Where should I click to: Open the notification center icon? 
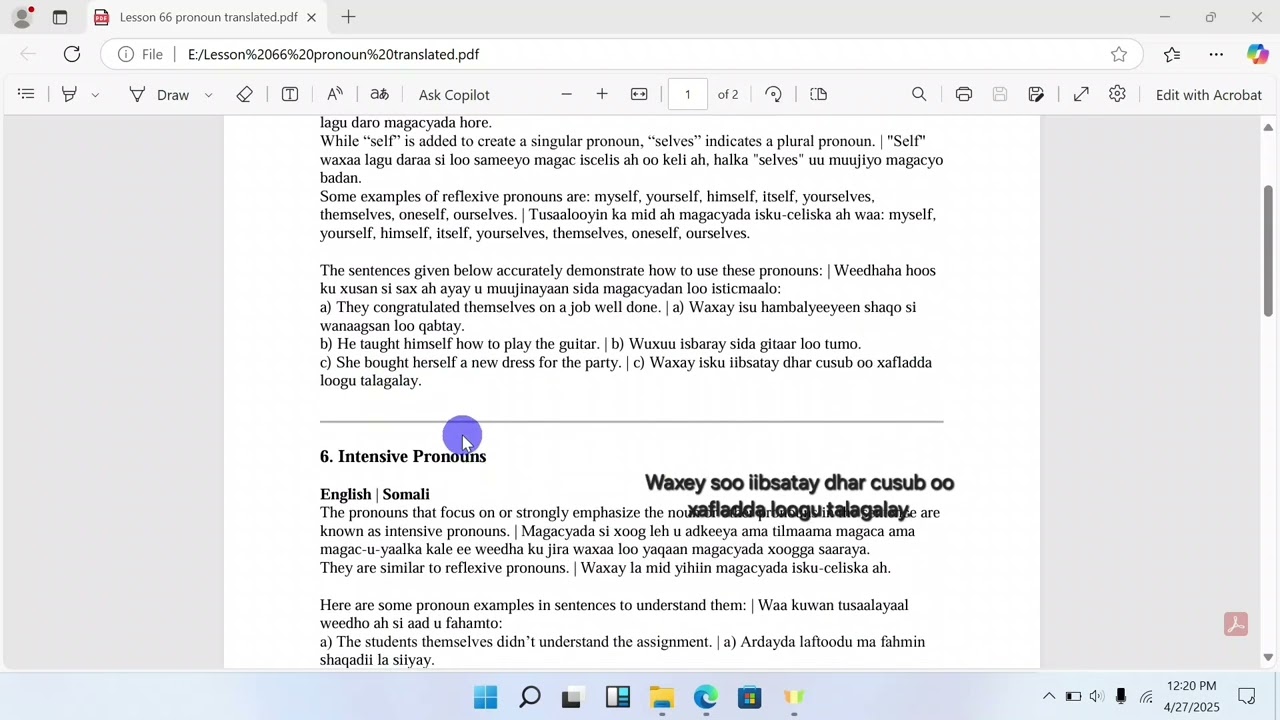pos(1247,697)
